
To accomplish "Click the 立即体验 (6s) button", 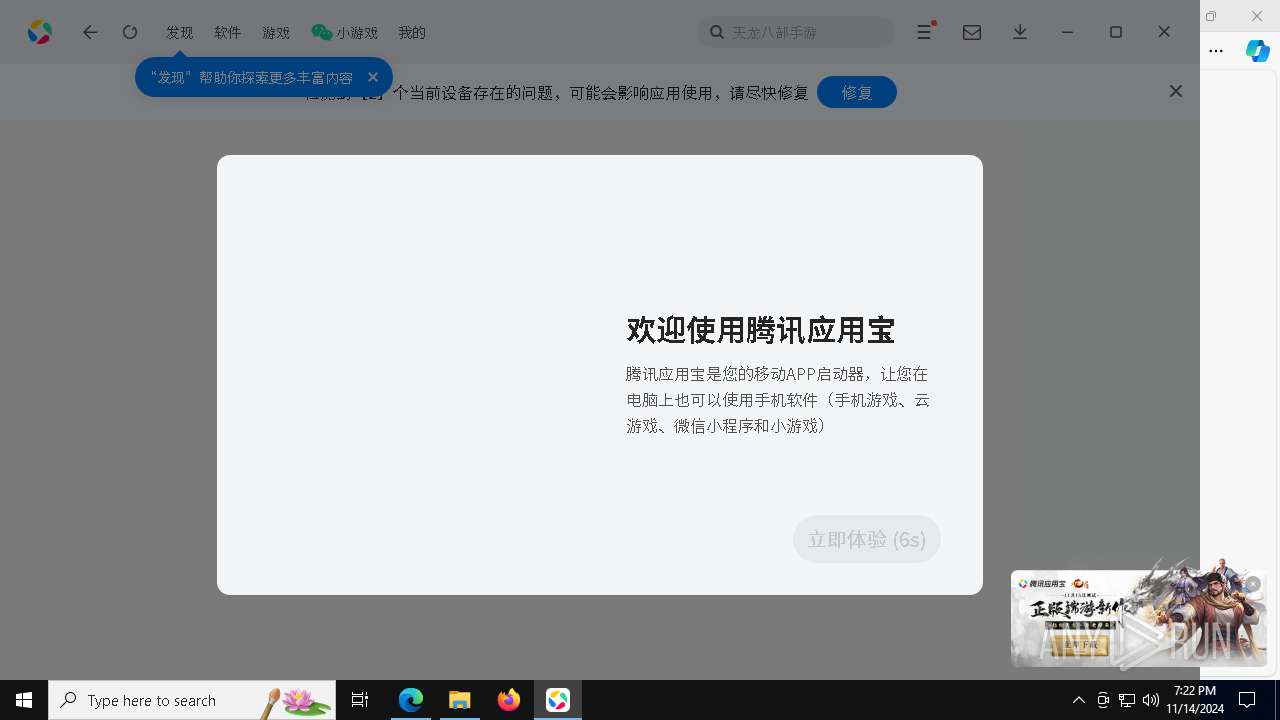I will [867, 539].
